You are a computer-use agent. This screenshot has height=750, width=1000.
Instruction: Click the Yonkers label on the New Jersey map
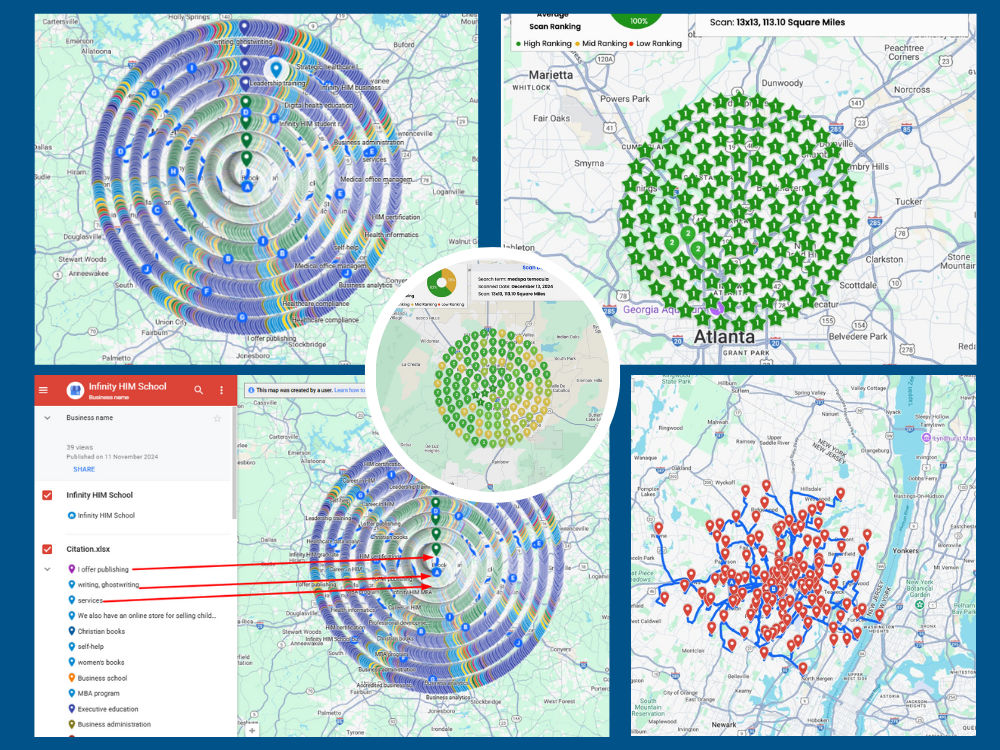pos(905,550)
